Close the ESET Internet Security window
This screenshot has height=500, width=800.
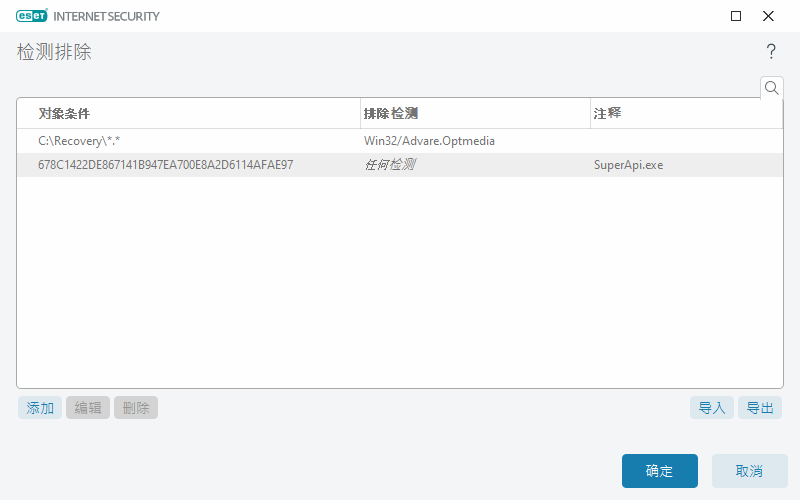point(768,16)
